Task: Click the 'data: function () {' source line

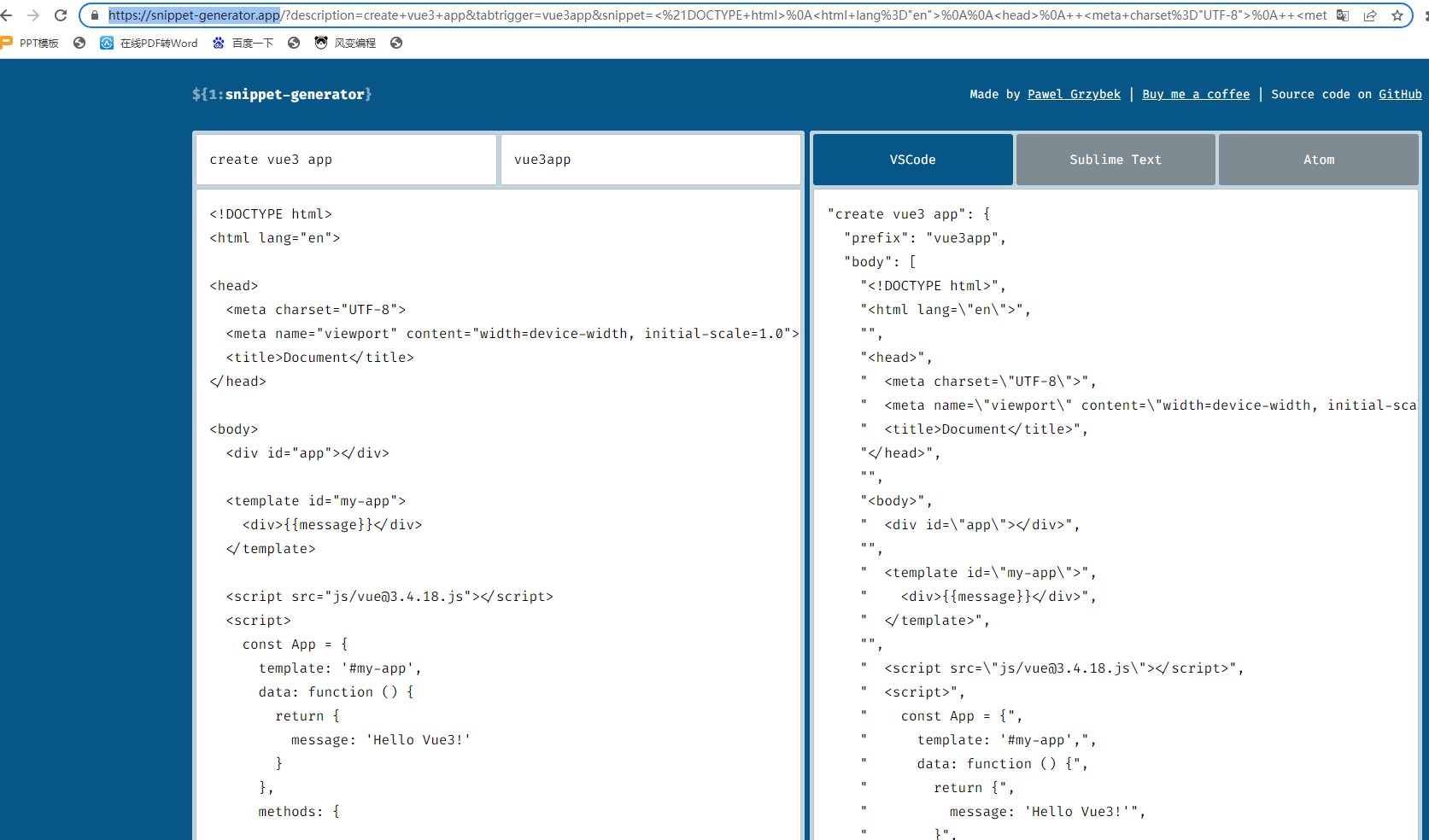Action: click(x=337, y=692)
